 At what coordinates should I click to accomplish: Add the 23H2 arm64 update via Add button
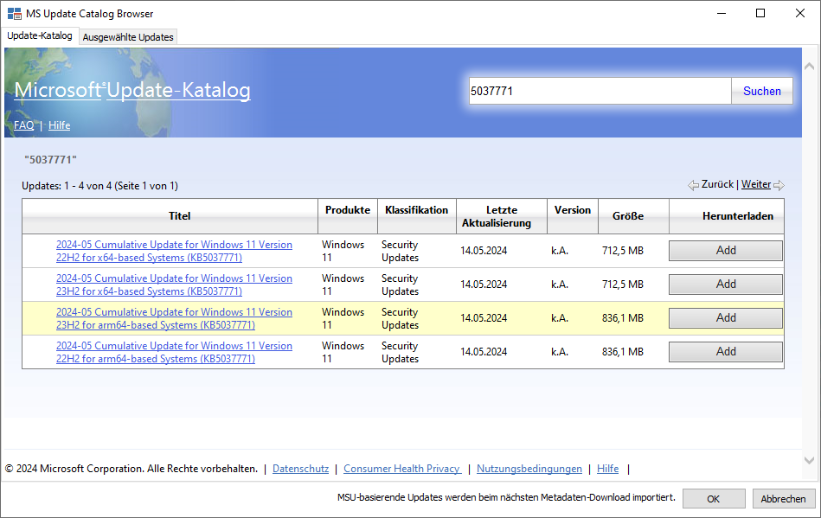(726, 318)
